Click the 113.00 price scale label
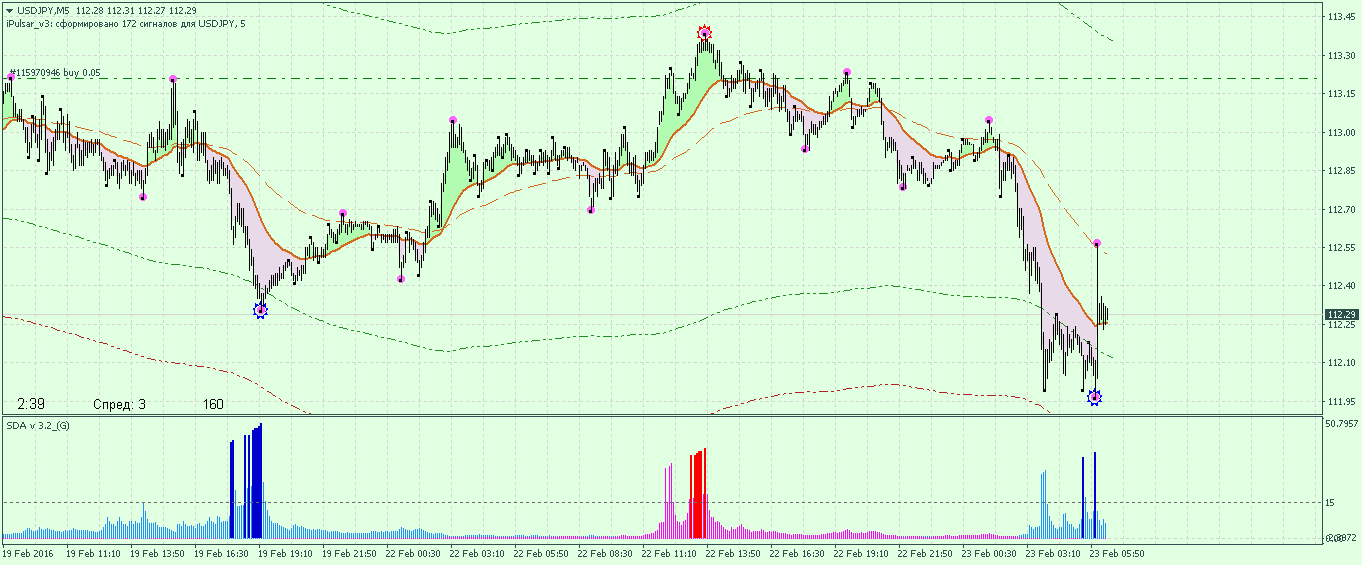The height and width of the screenshot is (565, 1362). click(x=1341, y=132)
